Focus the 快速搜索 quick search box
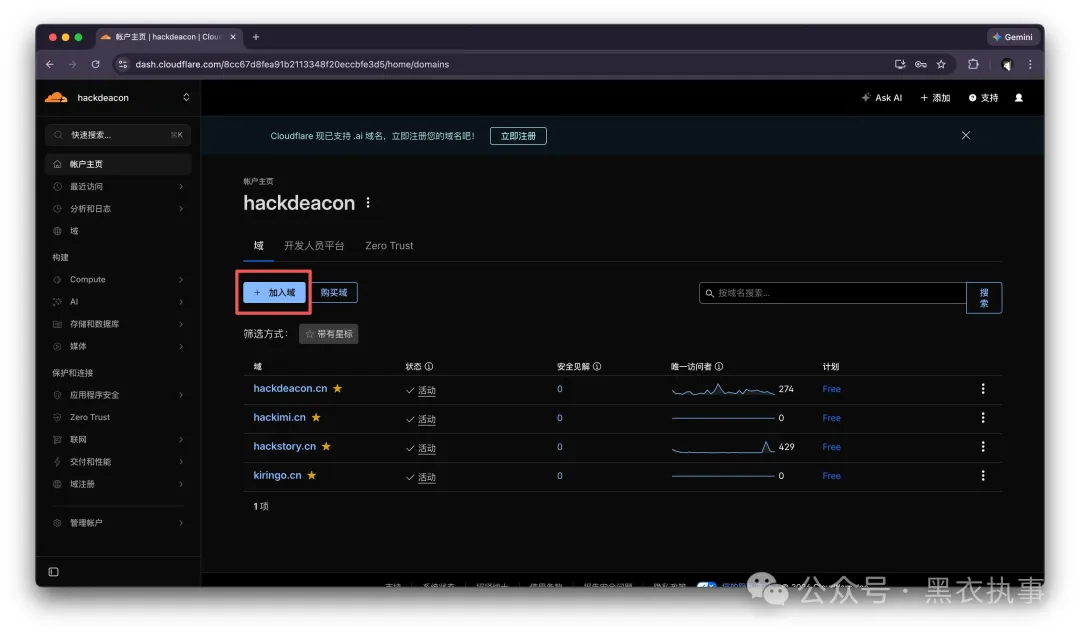This screenshot has height=634, width=1080. pyautogui.click(x=118, y=134)
